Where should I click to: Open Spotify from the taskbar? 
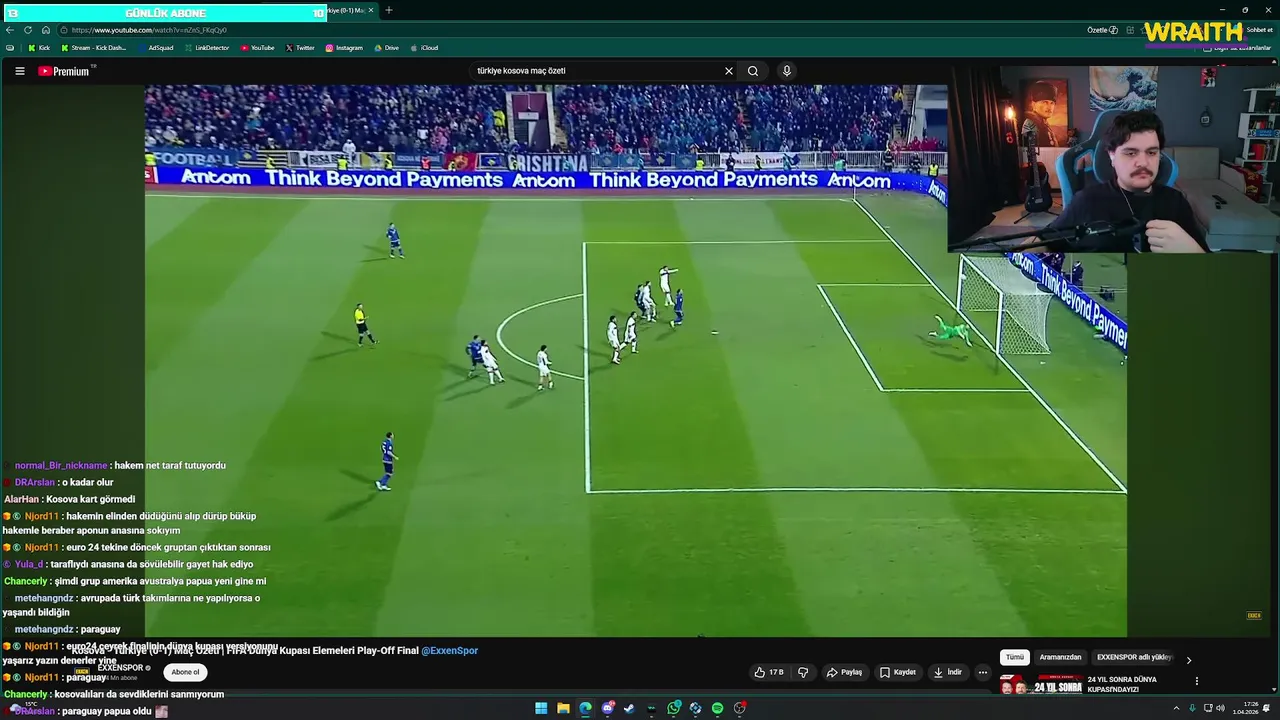(x=717, y=708)
